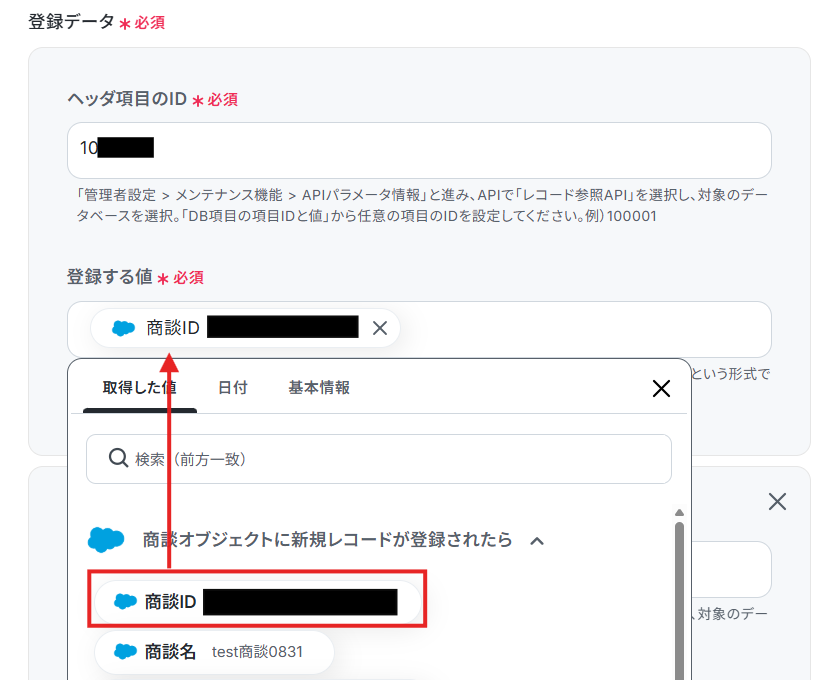
Task: Click the search magnifier icon
Action: [118, 458]
